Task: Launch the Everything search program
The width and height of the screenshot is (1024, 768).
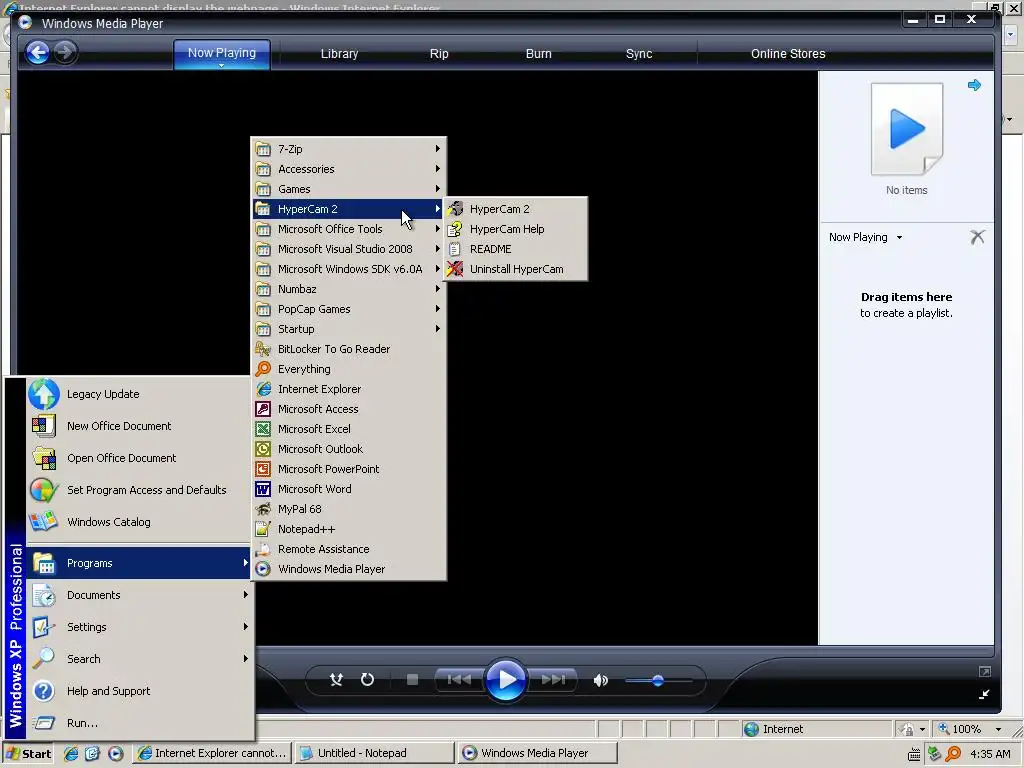Action: 349,369
